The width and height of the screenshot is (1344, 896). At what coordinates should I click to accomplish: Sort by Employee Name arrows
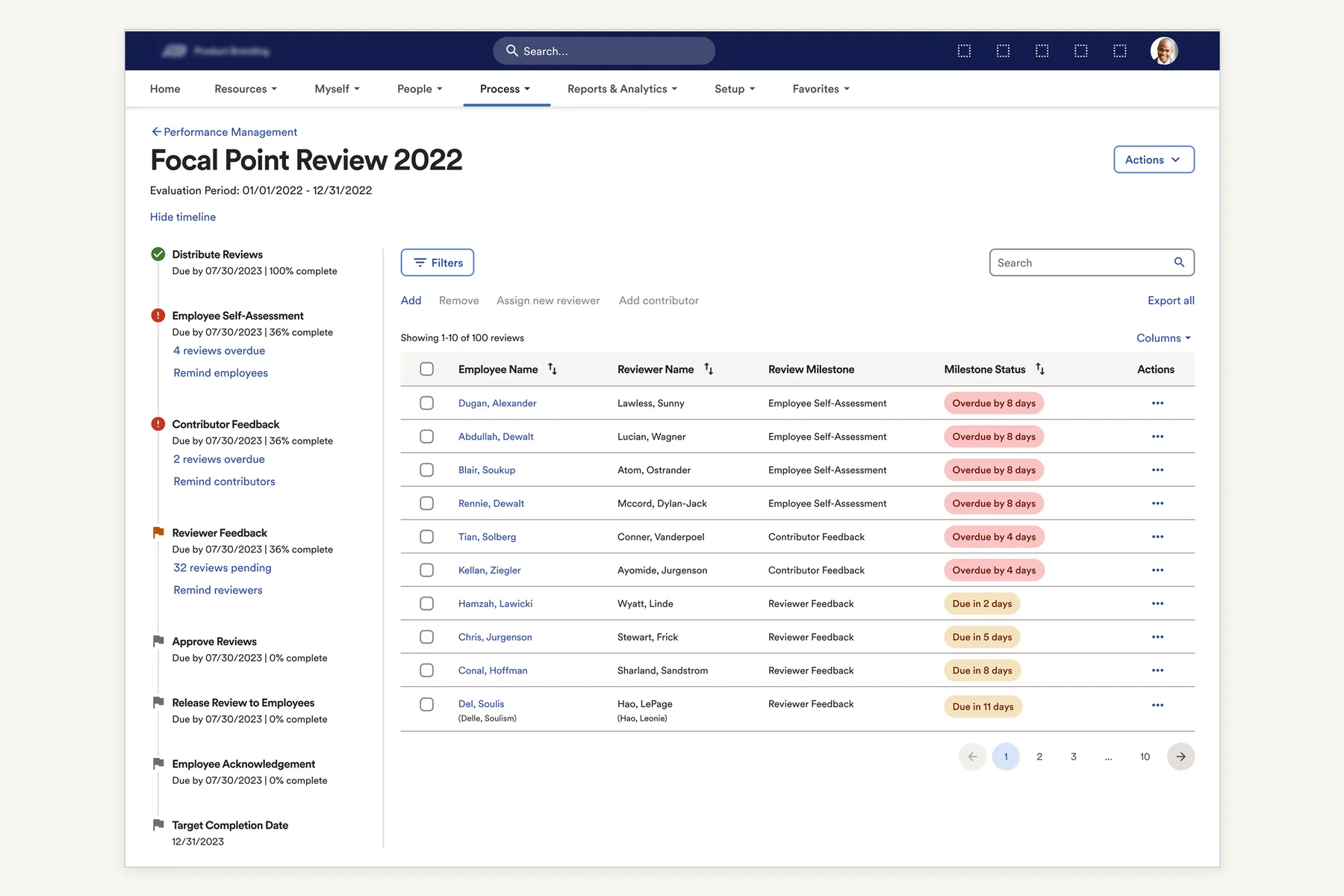click(553, 369)
